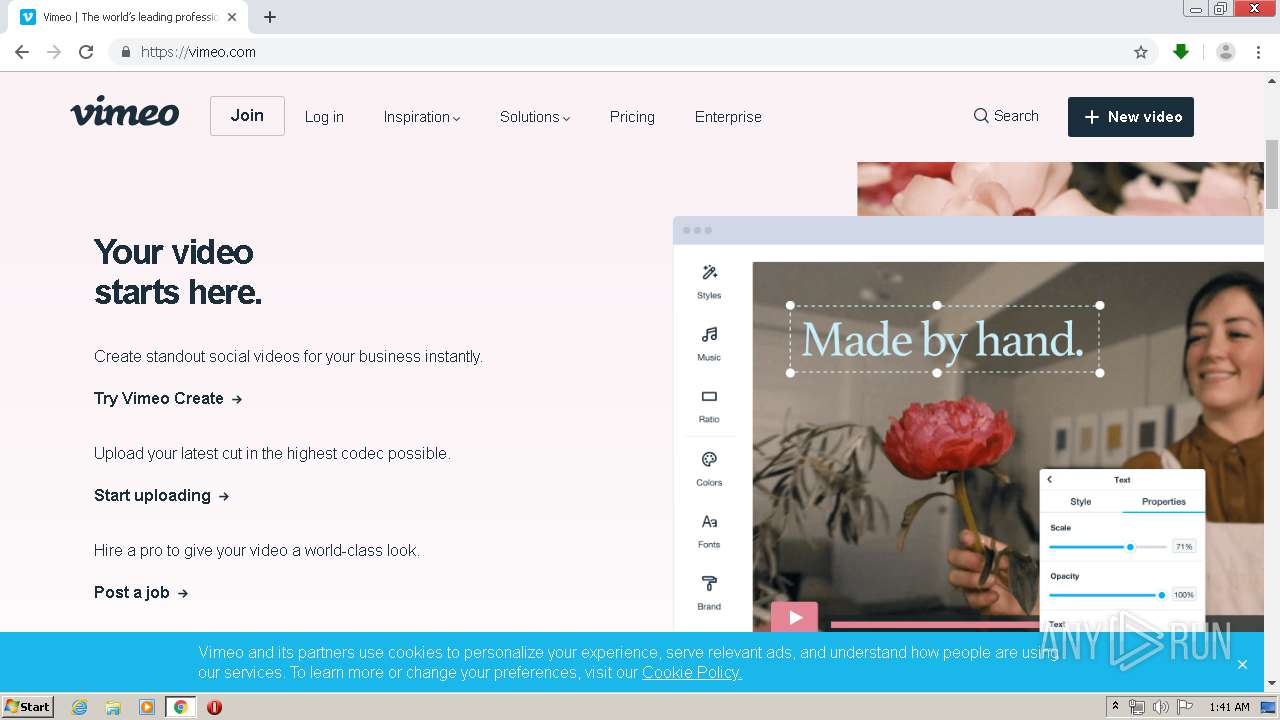Viewport: 1280px width, 720px height.
Task: Open the Pricing page
Action: coord(632,117)
